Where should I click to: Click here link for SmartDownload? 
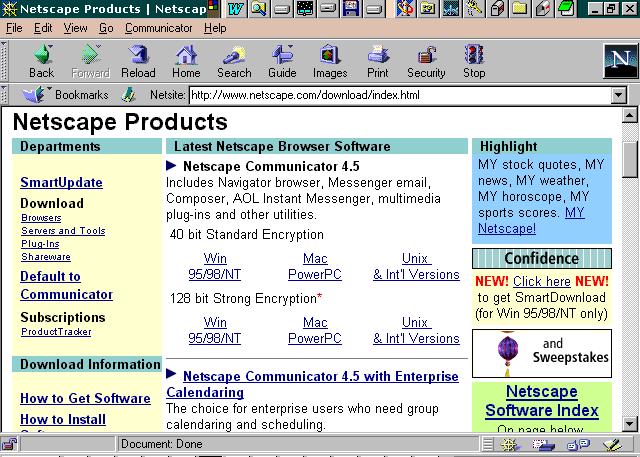tap(542, 281)
